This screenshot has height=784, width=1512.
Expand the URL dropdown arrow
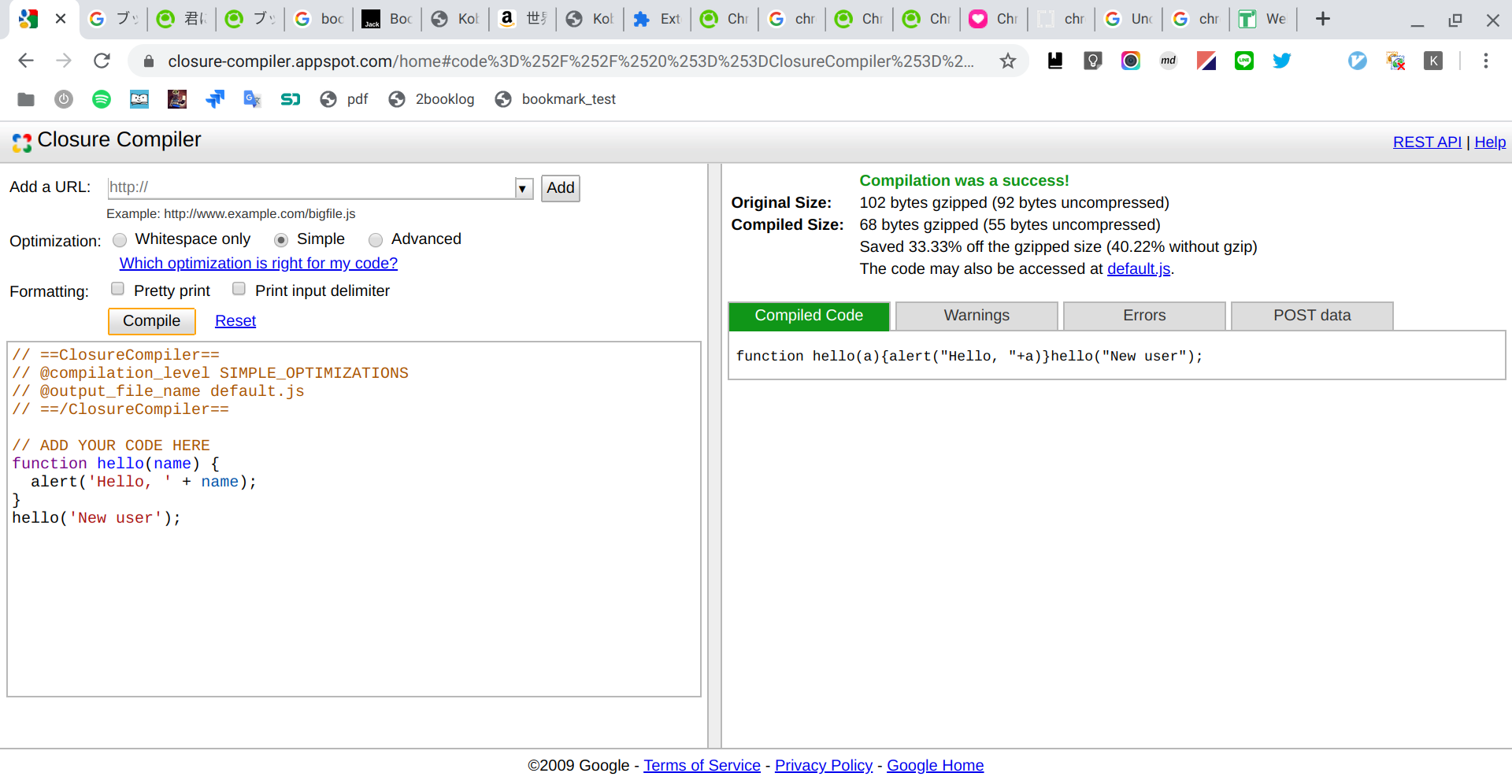tap(523, 188)
